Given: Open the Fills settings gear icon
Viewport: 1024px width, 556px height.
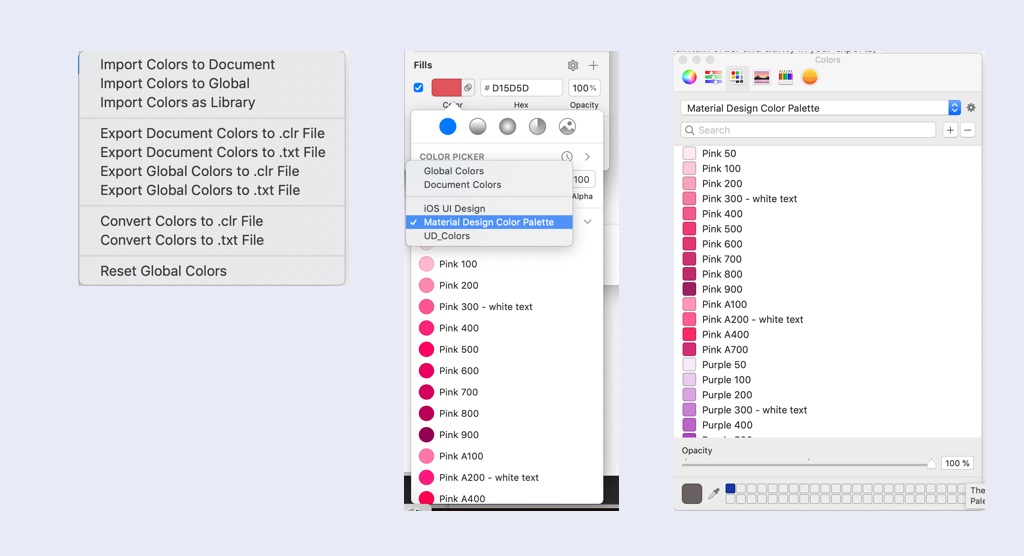Looking at the screenshot, I should click(573, 65).
